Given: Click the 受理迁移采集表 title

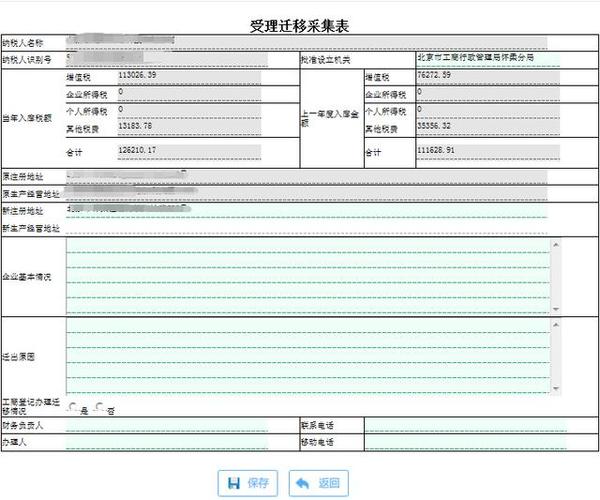Looking at the screenshot, I should point(300,26).
